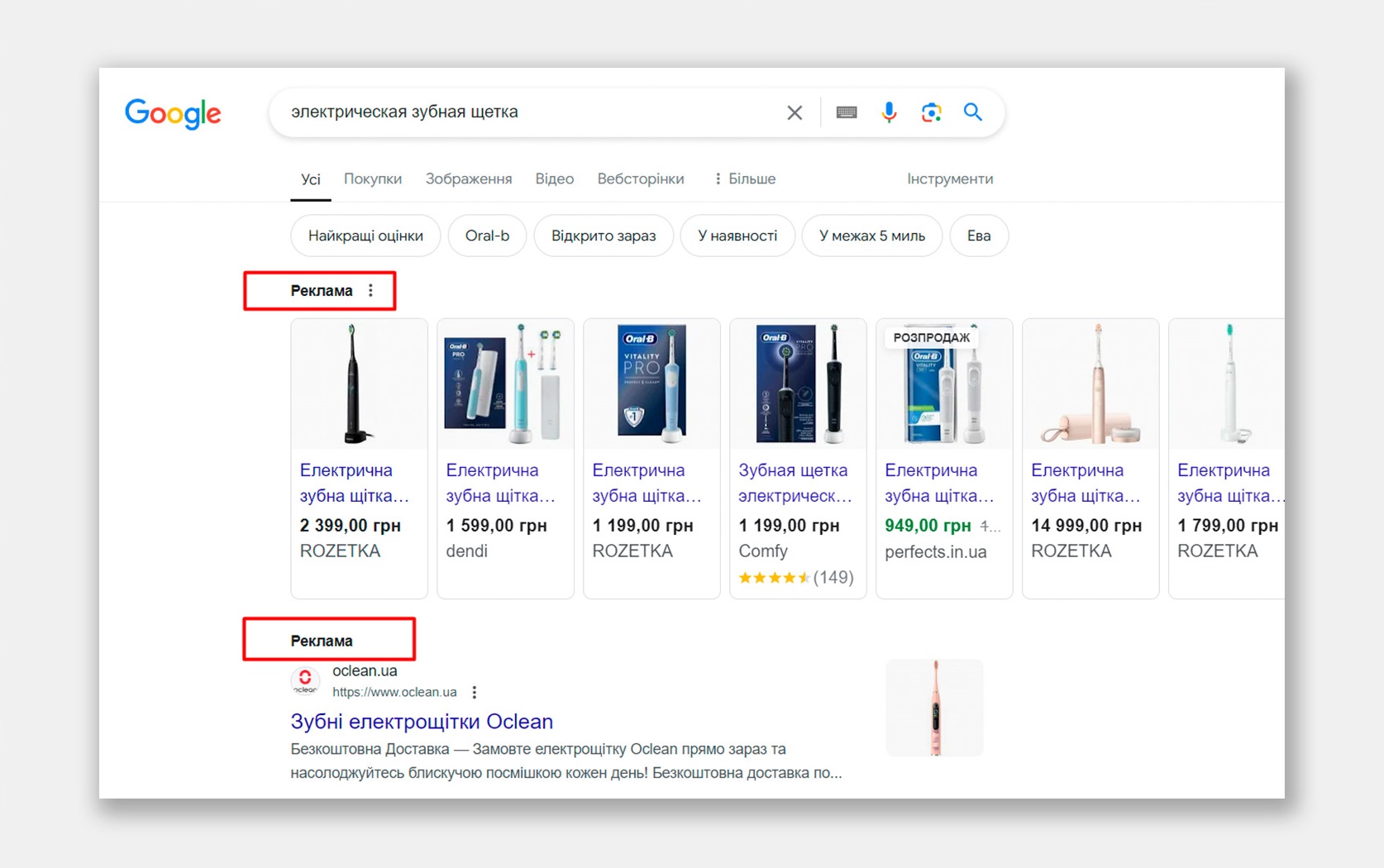Viewport: 1384px width, 868px height.
Task: Open Зубная щетка электрическ… Comfy link
Action: click(795, 483)
